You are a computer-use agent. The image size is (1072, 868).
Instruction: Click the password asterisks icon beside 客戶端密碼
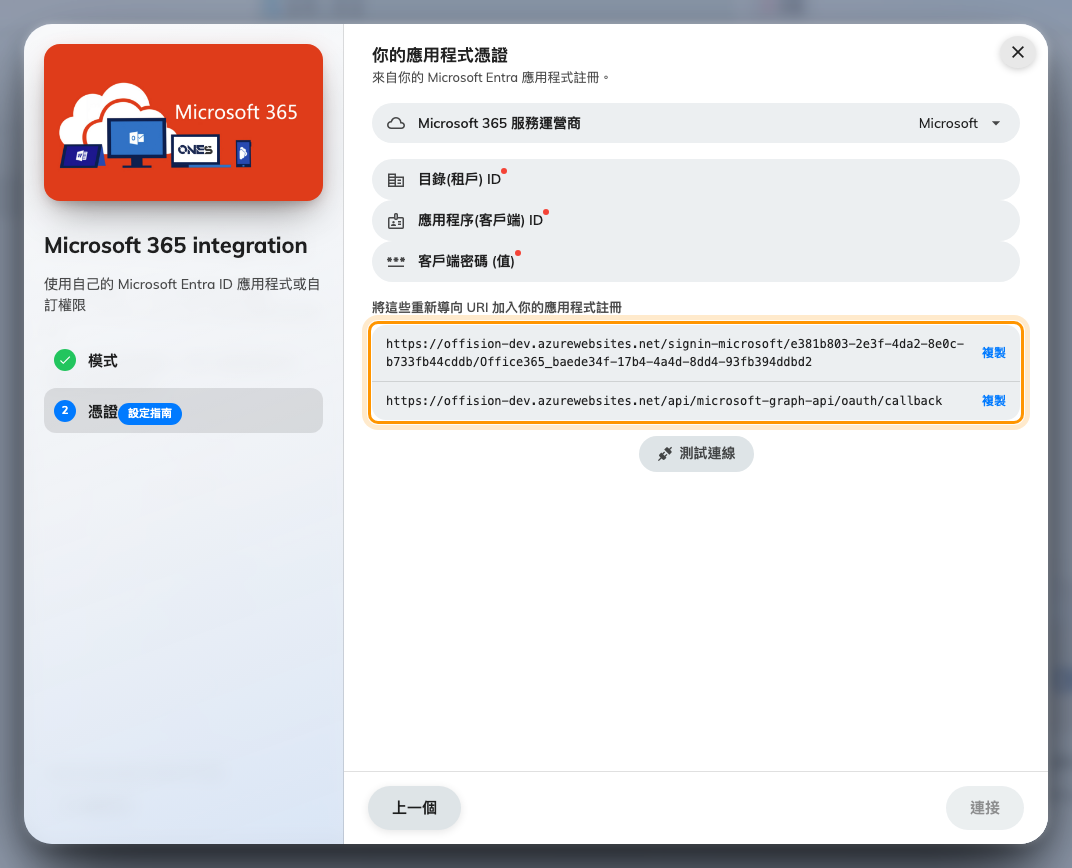click(396, 261)
